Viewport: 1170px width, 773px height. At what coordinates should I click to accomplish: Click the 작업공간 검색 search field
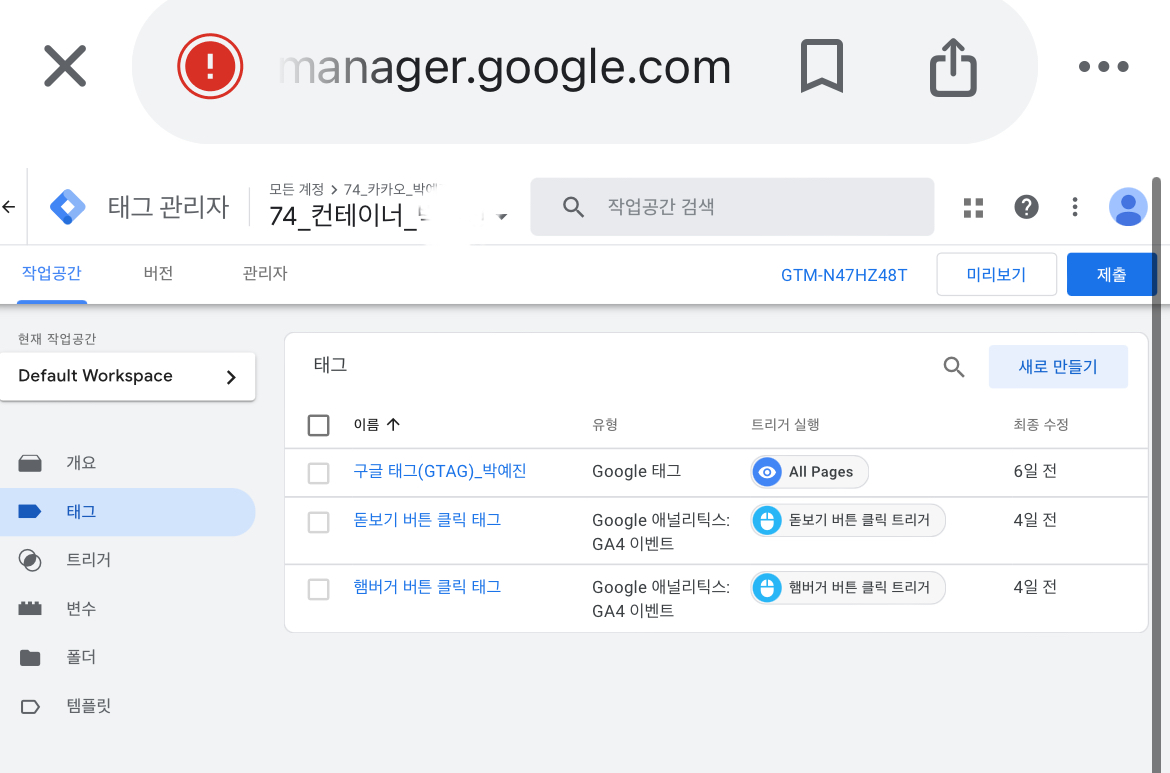coord(732,207)
